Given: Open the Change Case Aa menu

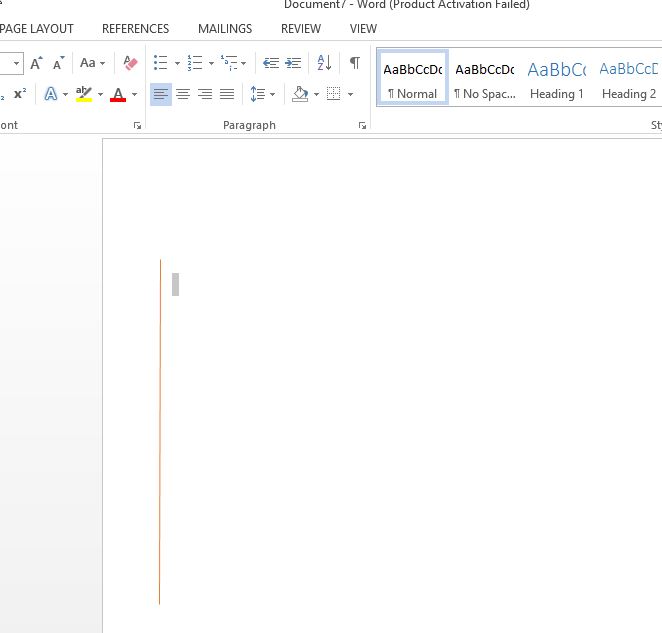Looking at the screenshot, I should tap(92, 63).
